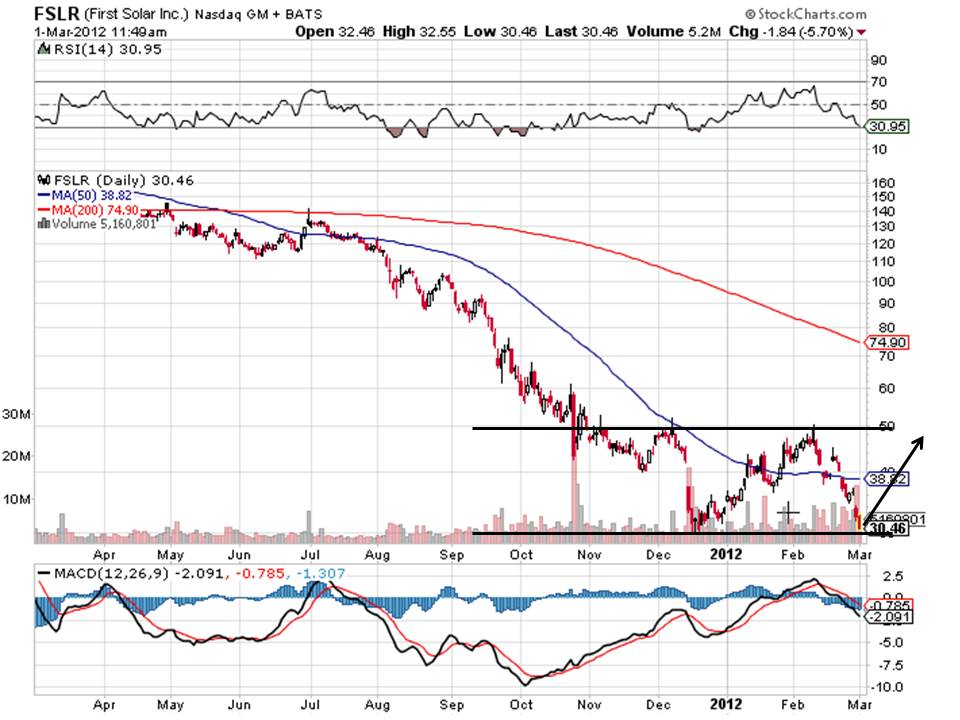Image resolution: width=960 pixels, height=720 pixels.
Task: Click the volume bars icon beside Volume 5,160,801
Action: [44, 223]
